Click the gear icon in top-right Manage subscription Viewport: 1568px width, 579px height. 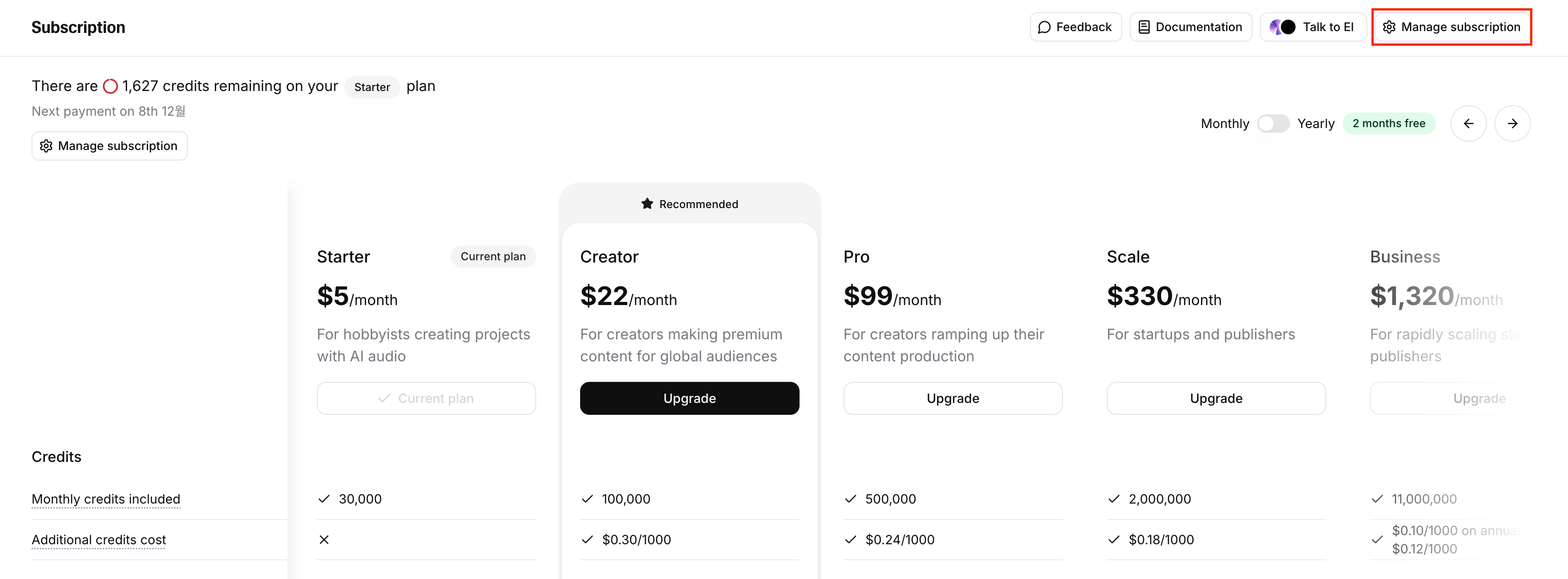click(1389, 27)
